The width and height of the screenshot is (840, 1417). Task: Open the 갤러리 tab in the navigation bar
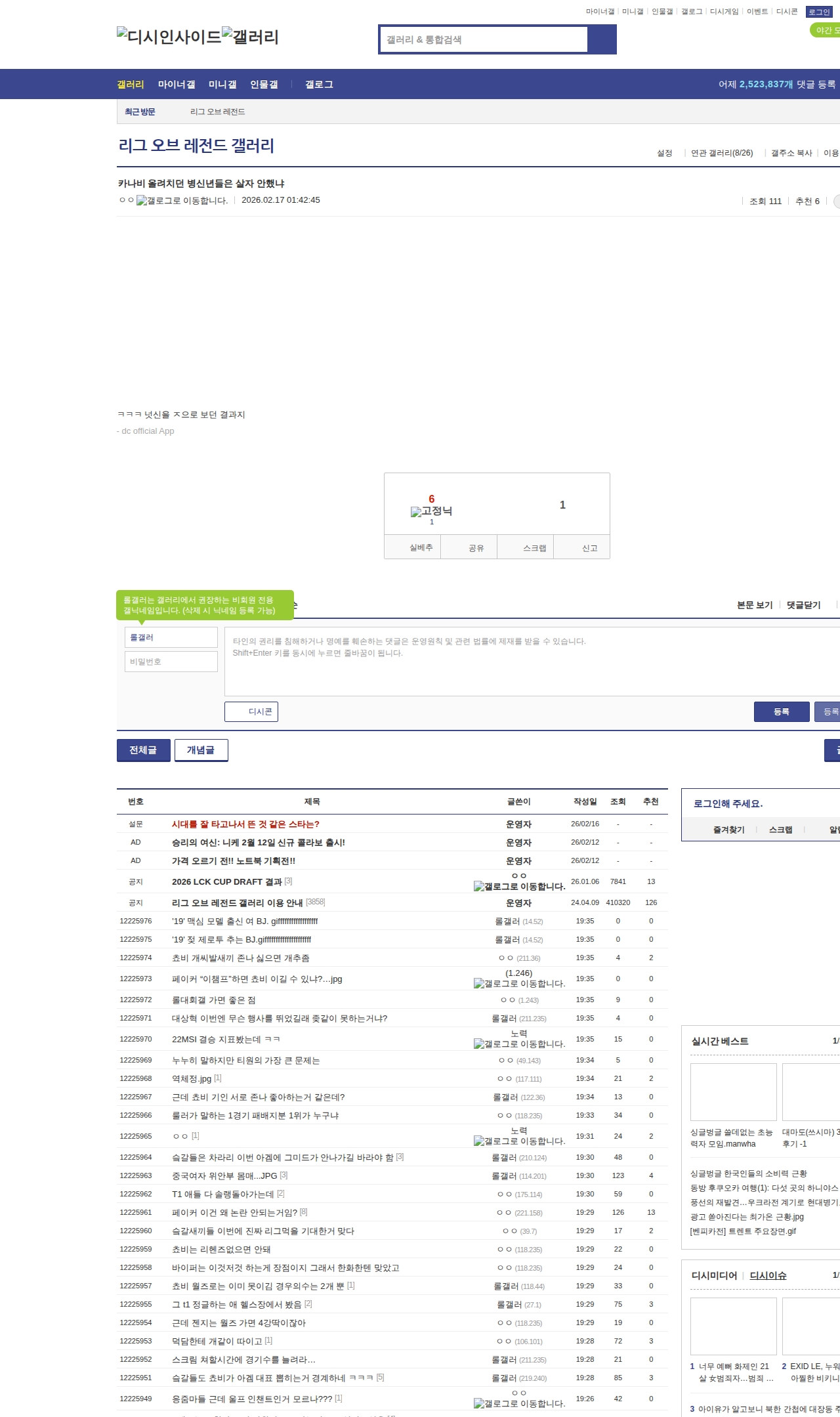pos(131,85)
